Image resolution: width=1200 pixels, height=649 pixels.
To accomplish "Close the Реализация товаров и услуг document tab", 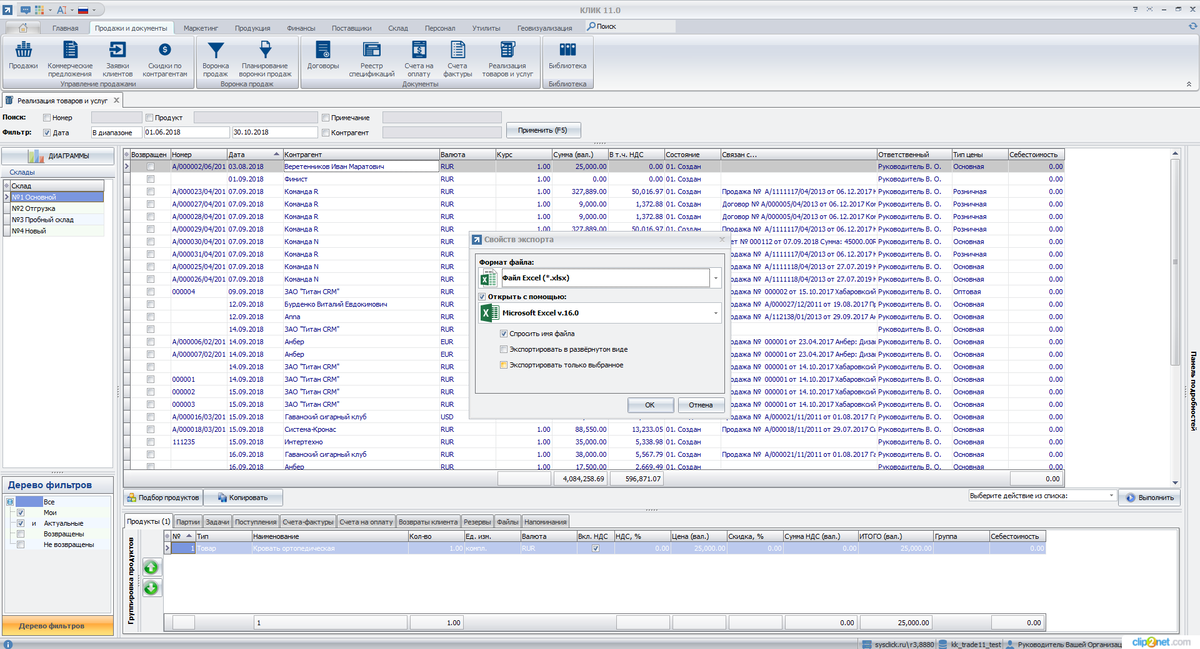I will (x=117, y=101).
